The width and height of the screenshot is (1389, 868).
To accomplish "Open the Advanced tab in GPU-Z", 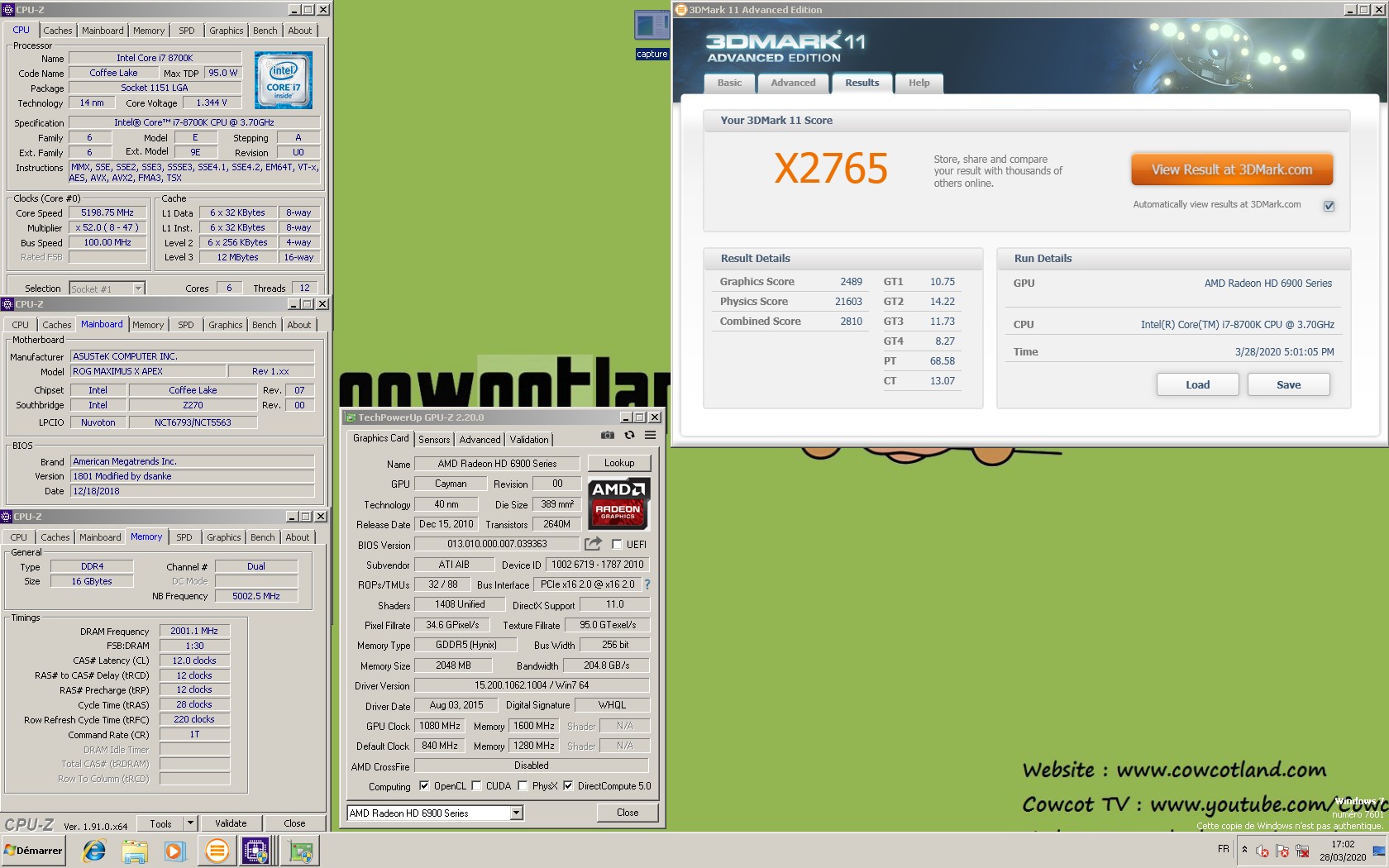I will (480, 440).
